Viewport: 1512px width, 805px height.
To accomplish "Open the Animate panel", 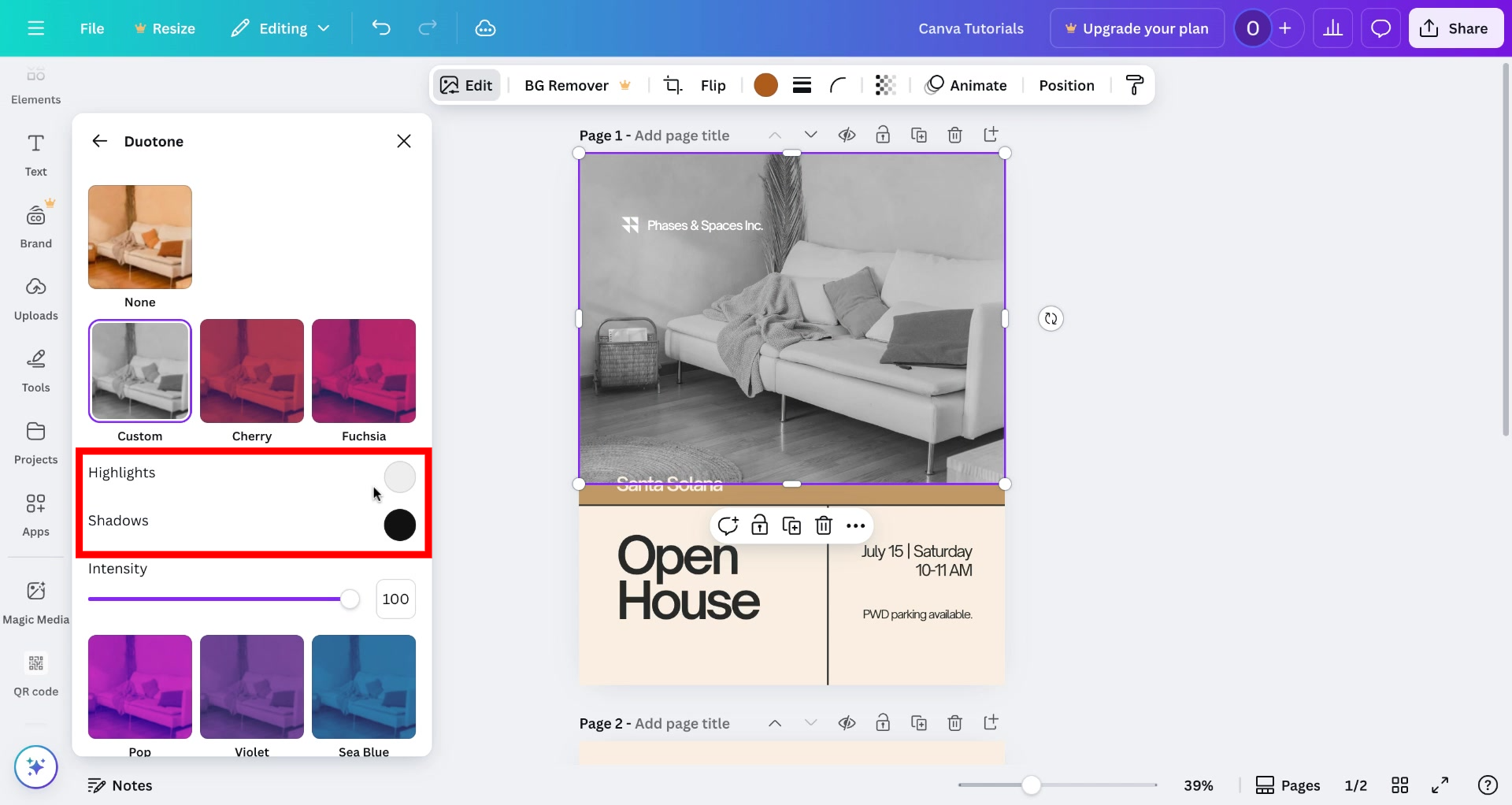I will click(967, 85).
